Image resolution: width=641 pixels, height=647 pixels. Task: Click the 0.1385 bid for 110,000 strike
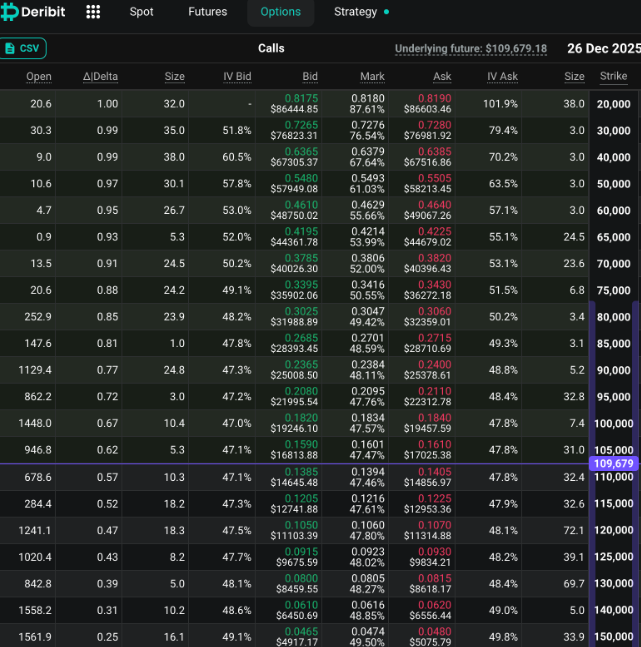(x=301, y=472)
